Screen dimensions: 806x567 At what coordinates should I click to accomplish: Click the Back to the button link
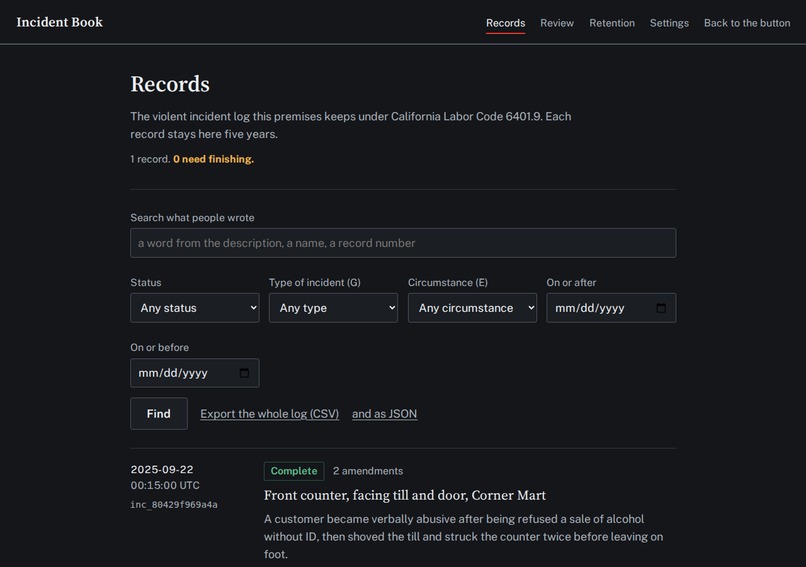(x=747, y=23)
